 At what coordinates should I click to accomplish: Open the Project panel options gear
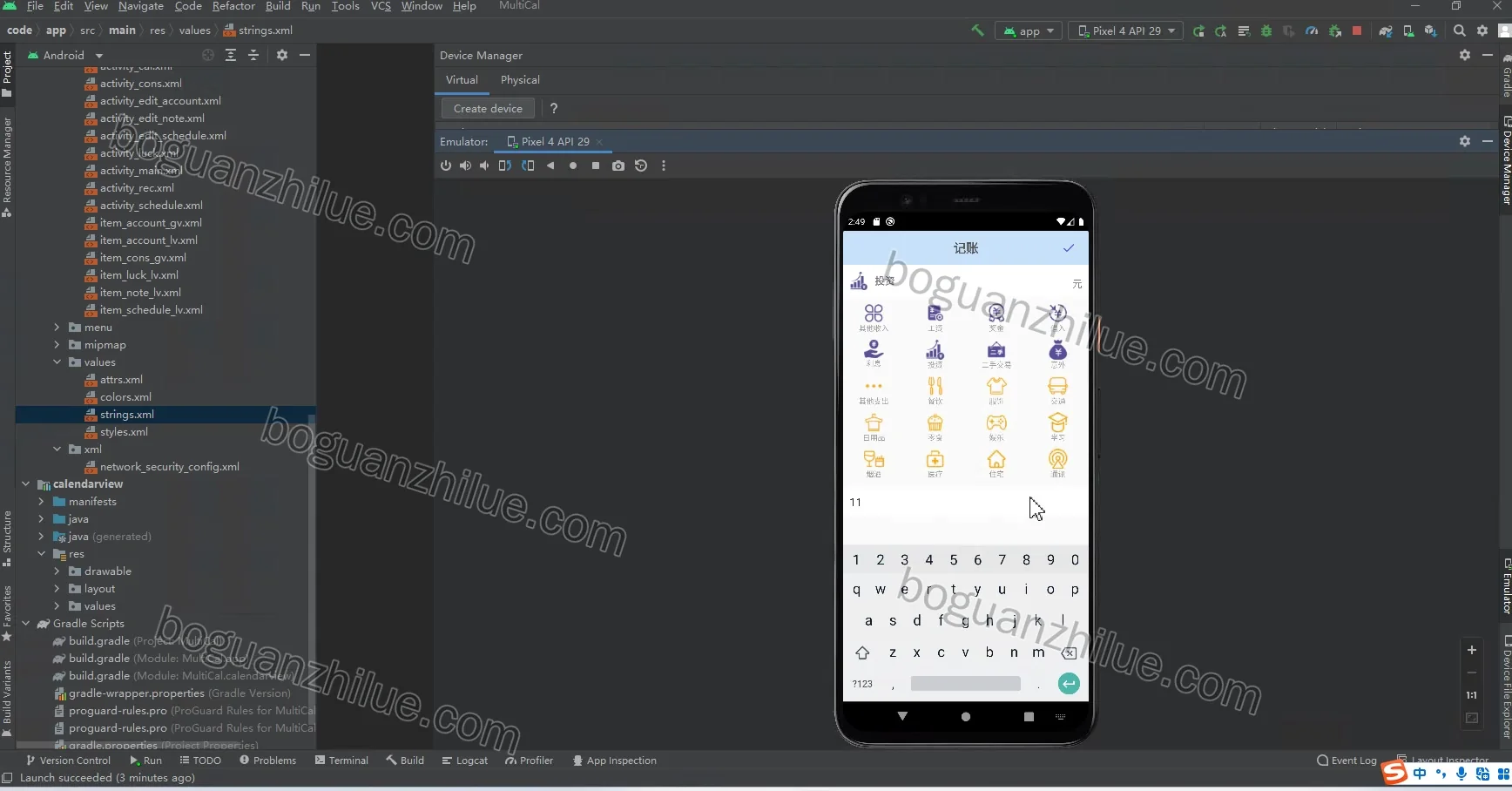click(282, 55)
